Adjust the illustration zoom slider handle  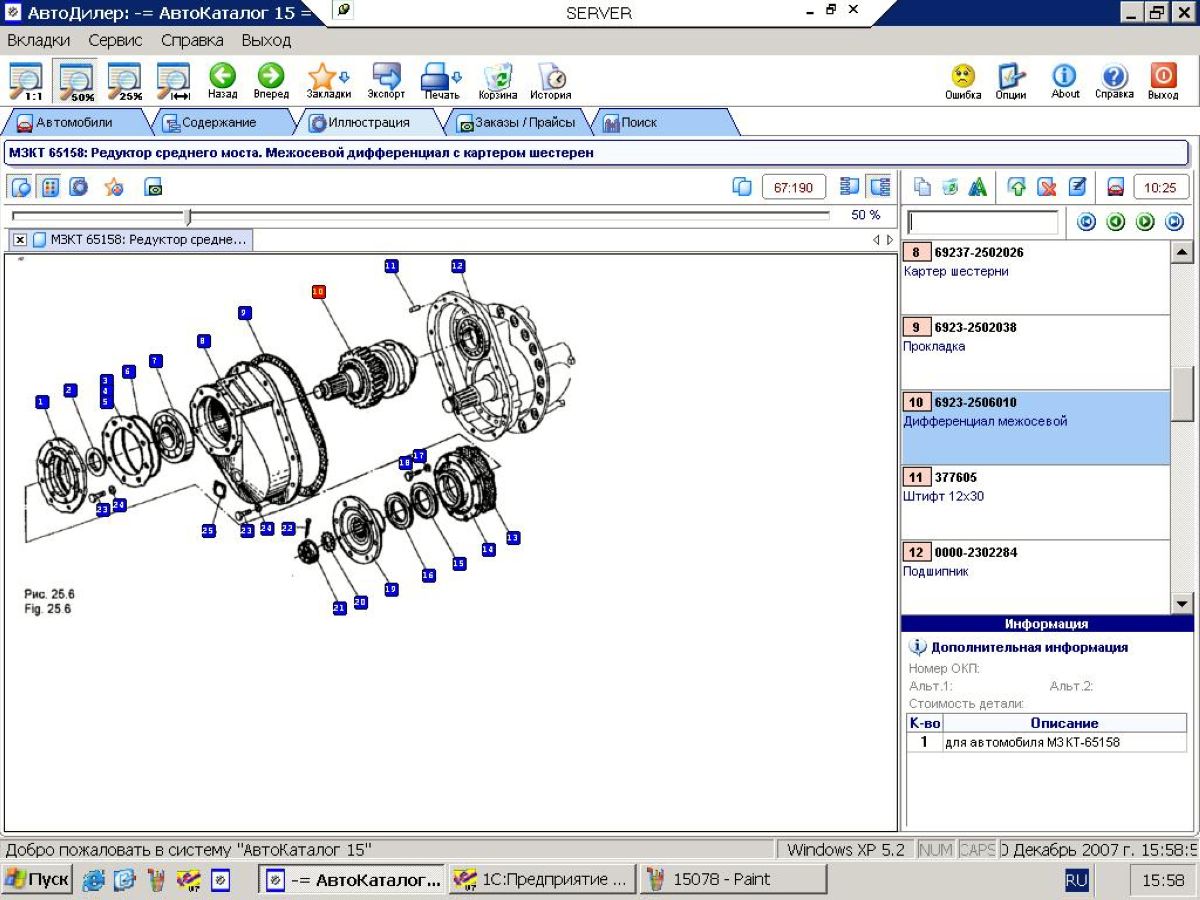(x=188, y=216)
